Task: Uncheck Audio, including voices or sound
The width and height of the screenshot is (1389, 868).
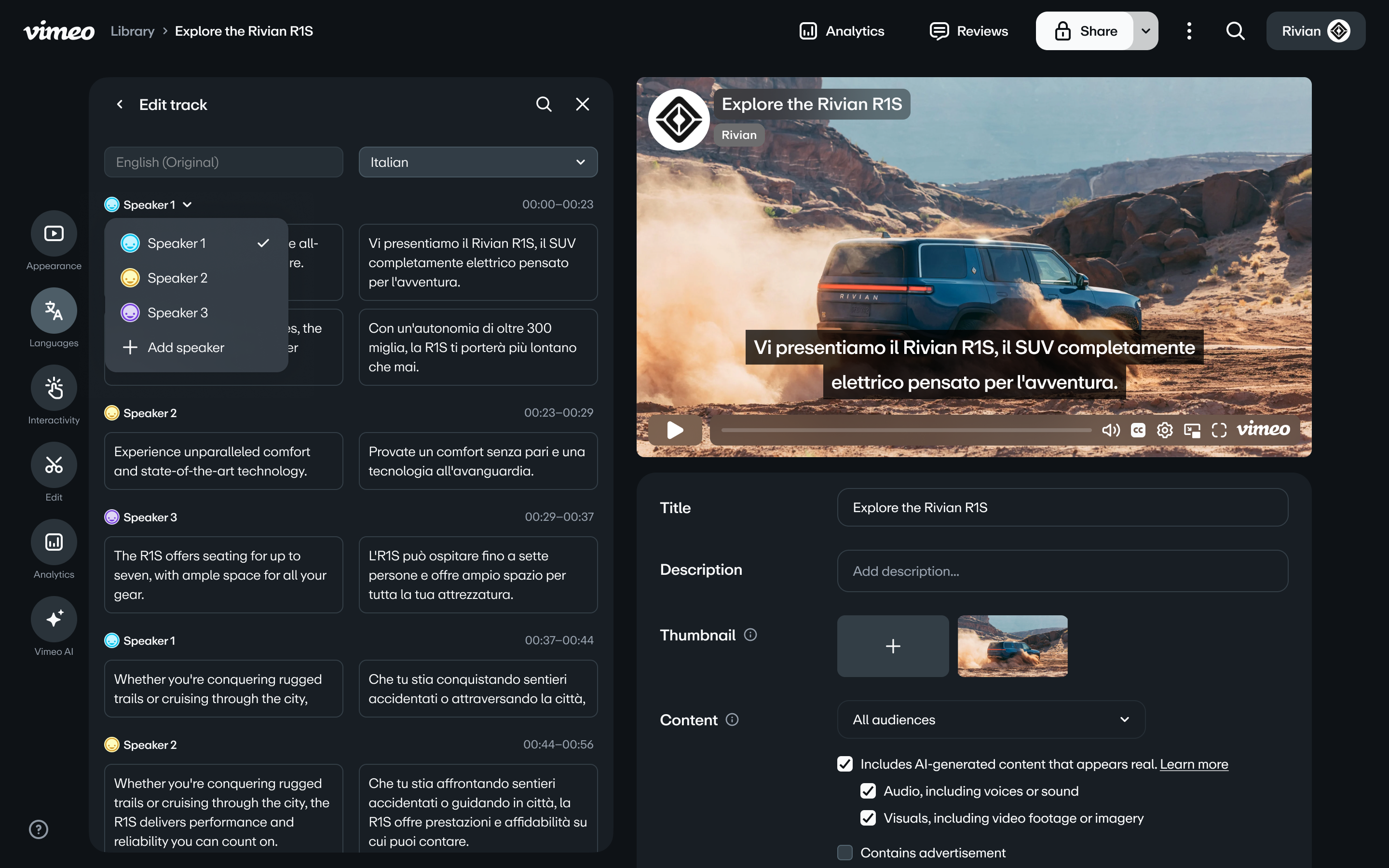Action: tap(868, 791)
